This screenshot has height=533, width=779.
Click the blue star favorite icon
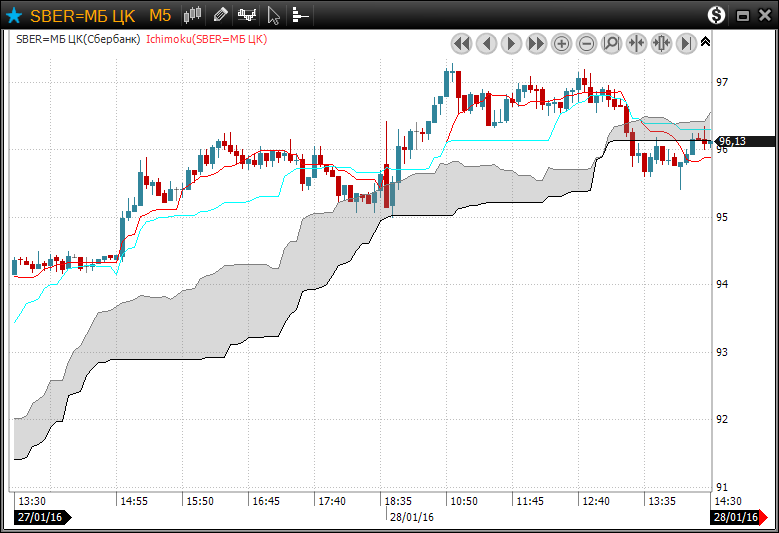point(14,15)
